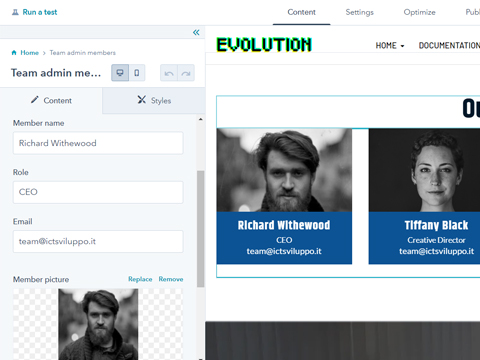The height and width of the screenshot is (360, 480).
Task: Click the scrollbar up arrow
Action: tap(200, 119)
